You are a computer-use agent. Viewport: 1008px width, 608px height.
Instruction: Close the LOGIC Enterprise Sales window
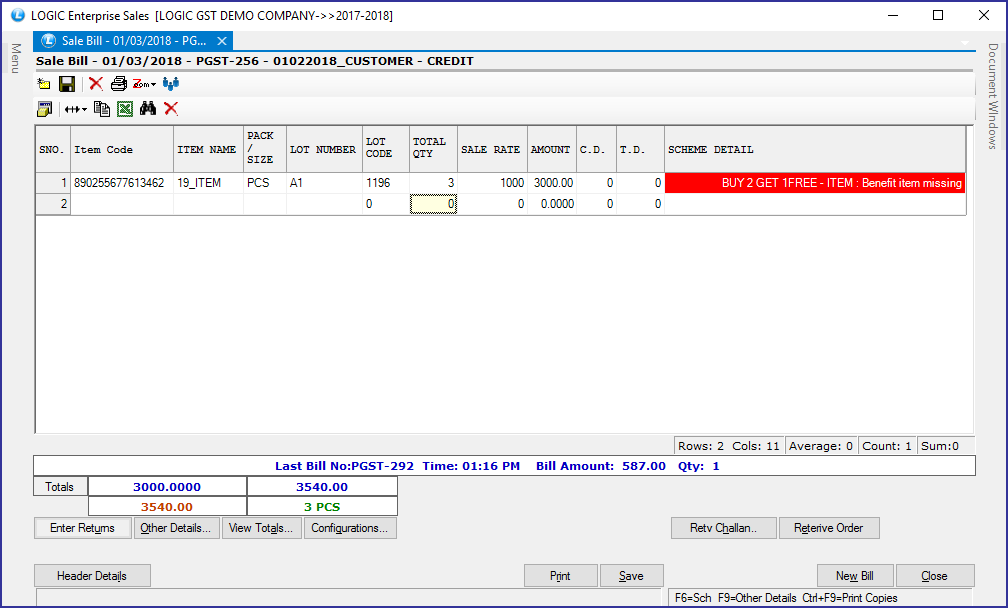coord(984,15)
